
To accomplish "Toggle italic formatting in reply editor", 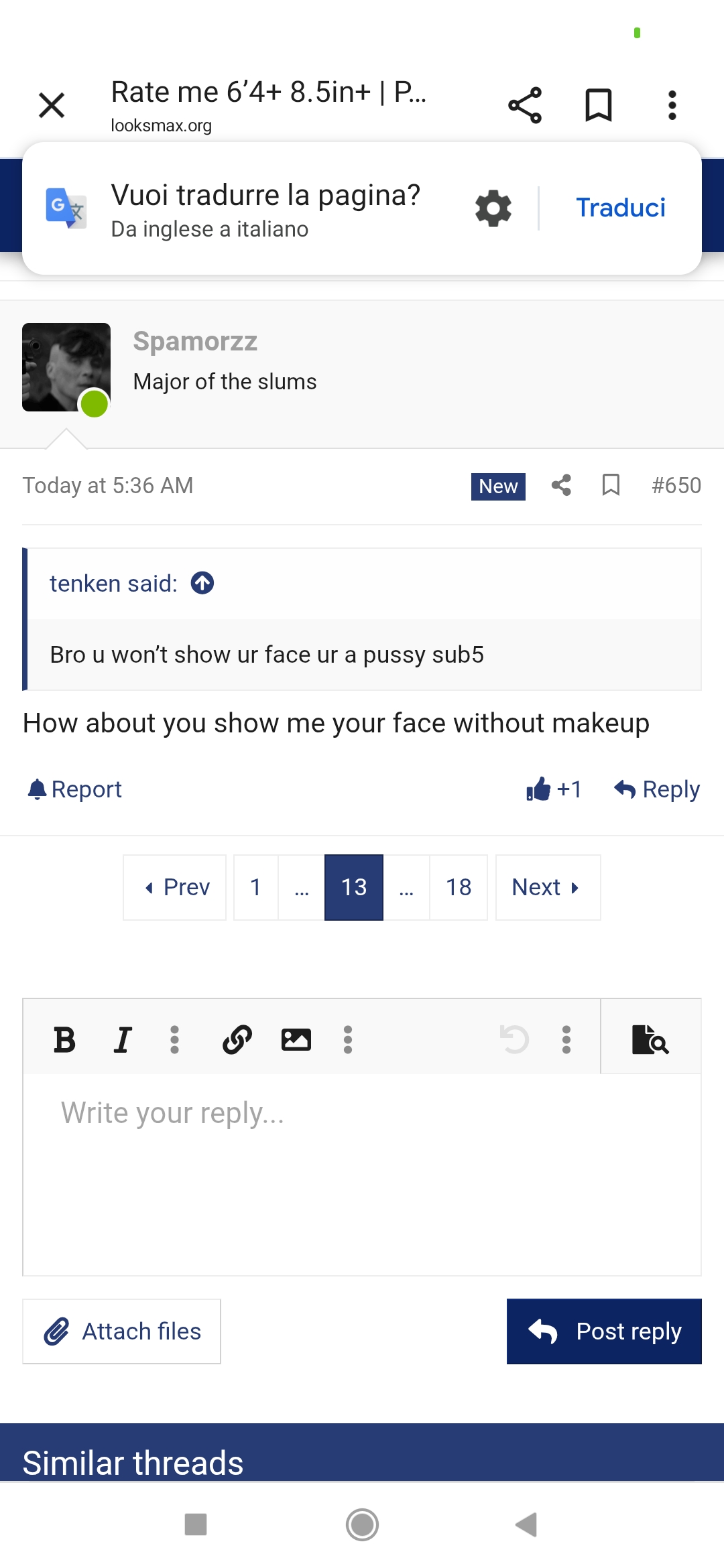I will tap(122, 1040).
